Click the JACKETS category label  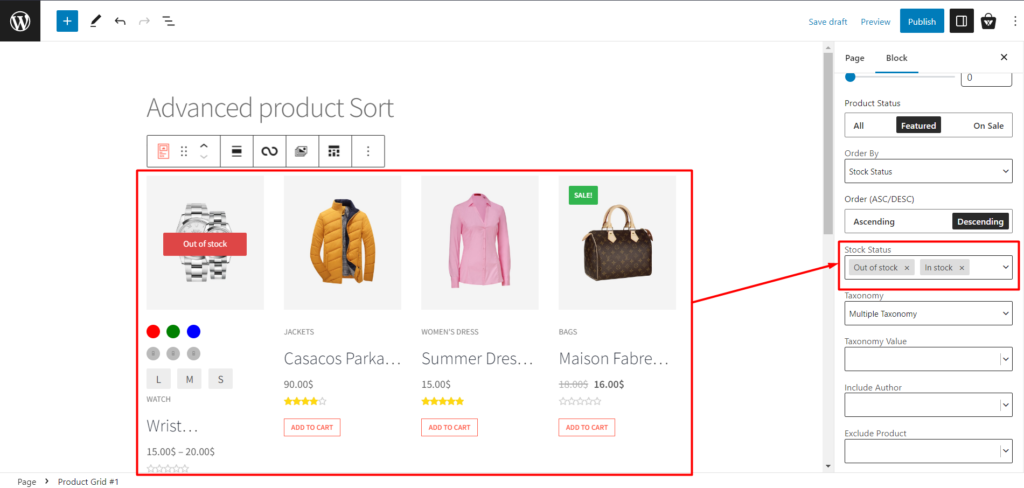298,332
